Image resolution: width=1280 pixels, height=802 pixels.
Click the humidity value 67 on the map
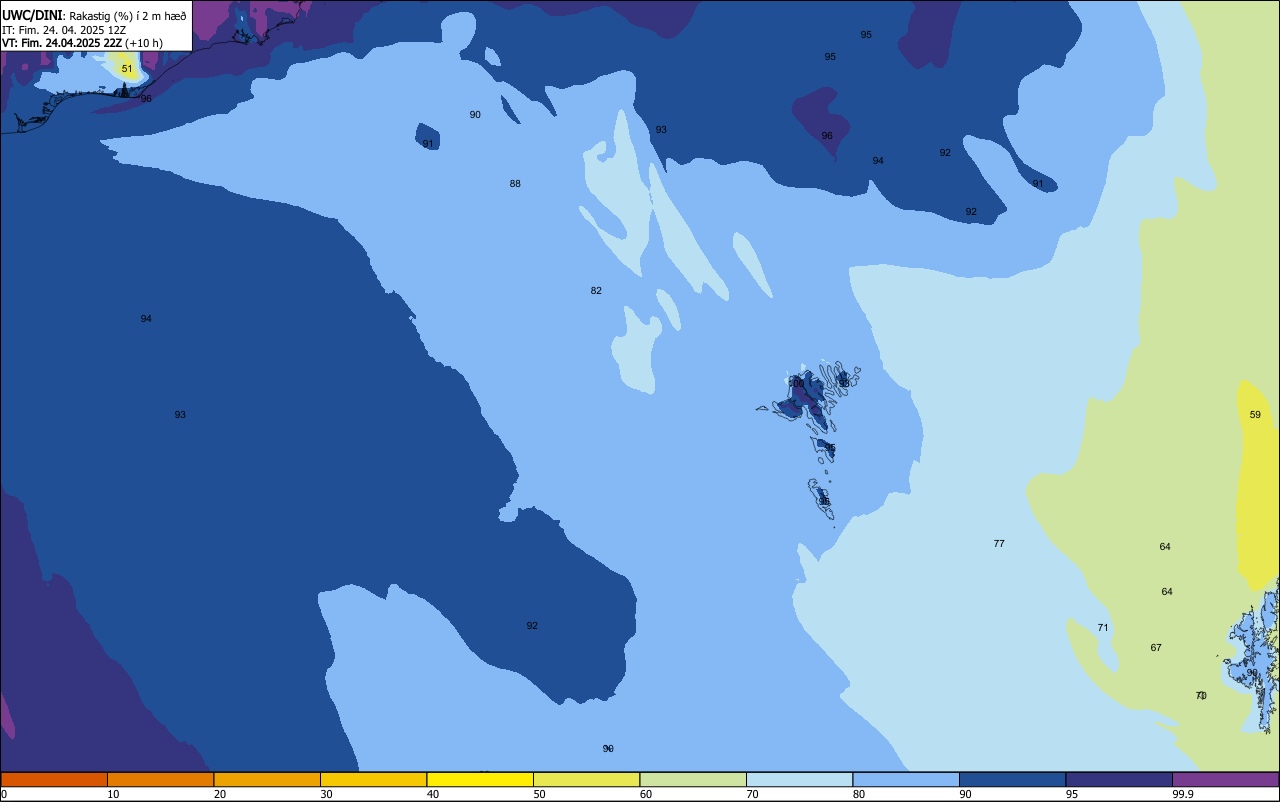[x=1156, y=648]
